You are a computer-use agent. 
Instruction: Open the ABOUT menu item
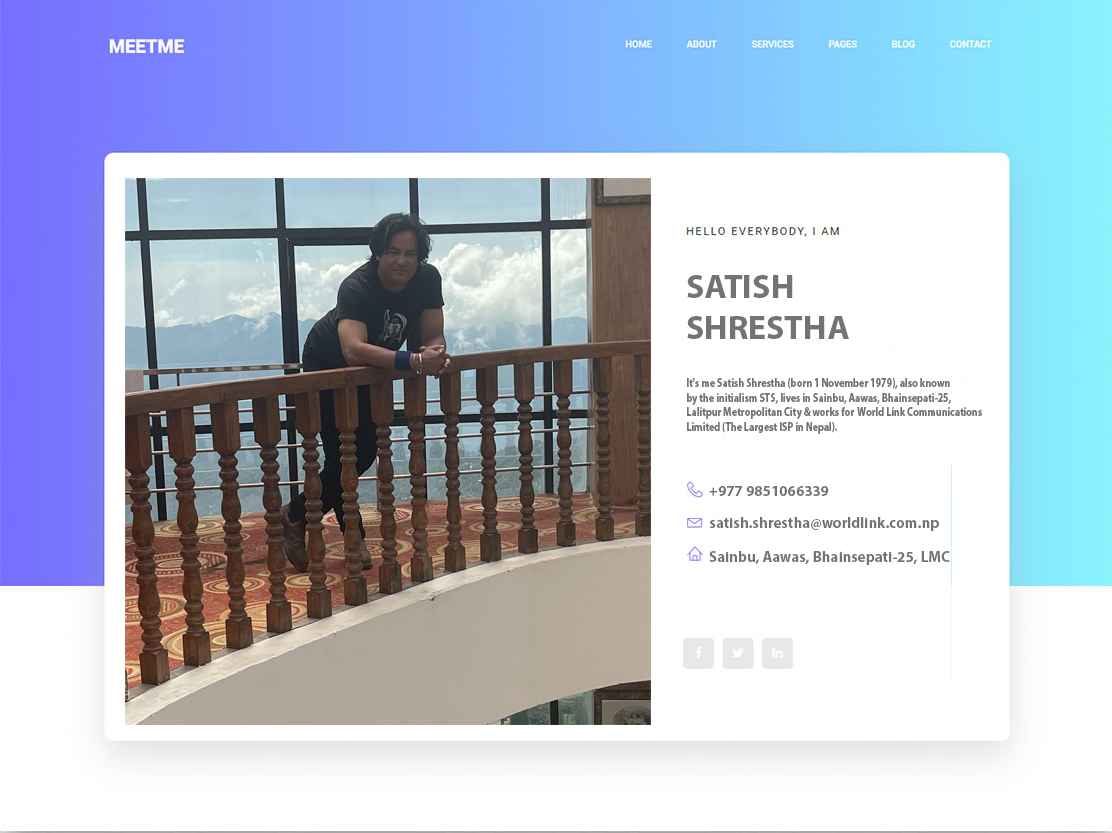pos(701,44)
